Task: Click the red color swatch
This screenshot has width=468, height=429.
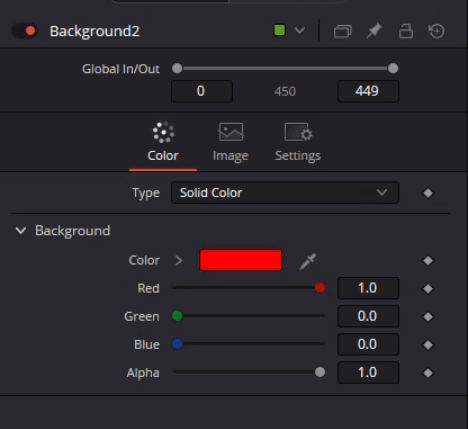Action: click(240, 260)
